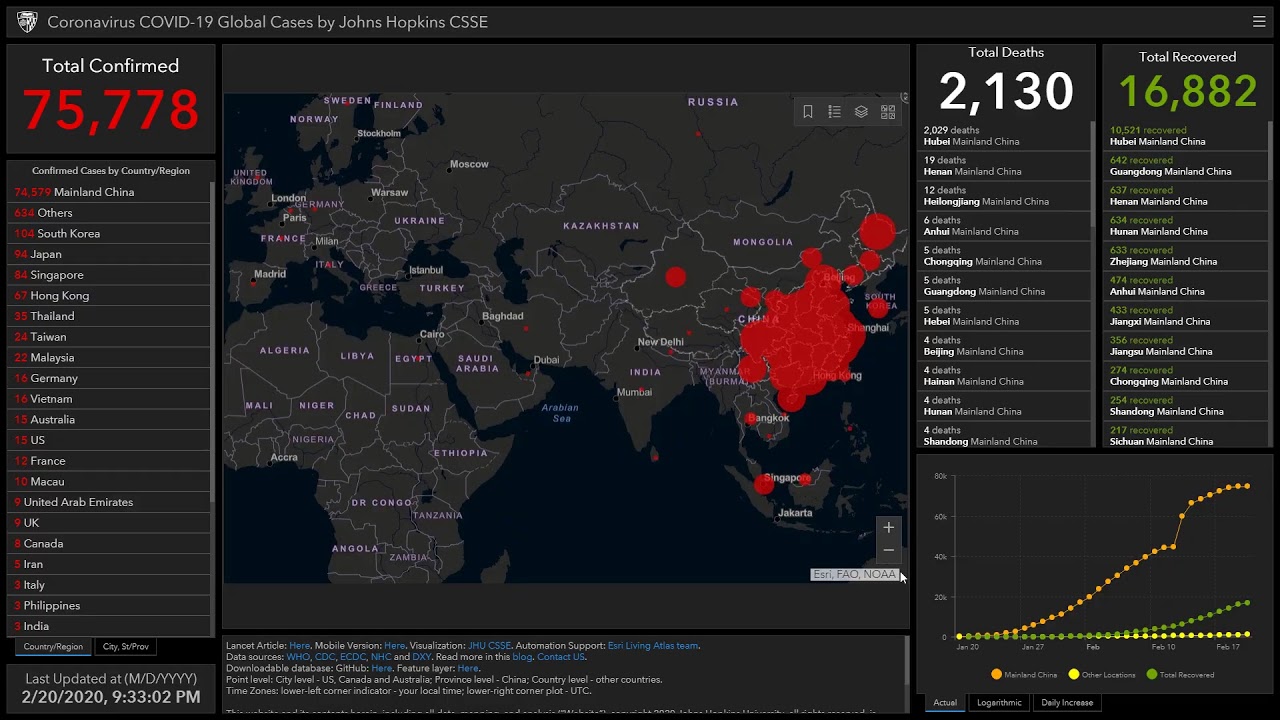Image resolution: width=1280 pixels, height=720 pixels.
Task: Open the CDC data source link
Action: pos(325,657)
